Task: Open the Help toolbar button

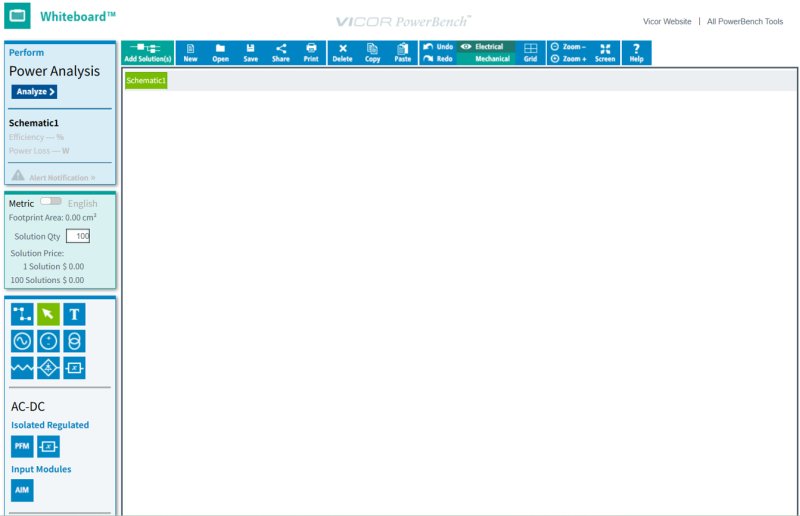Action: pos(636,53)
